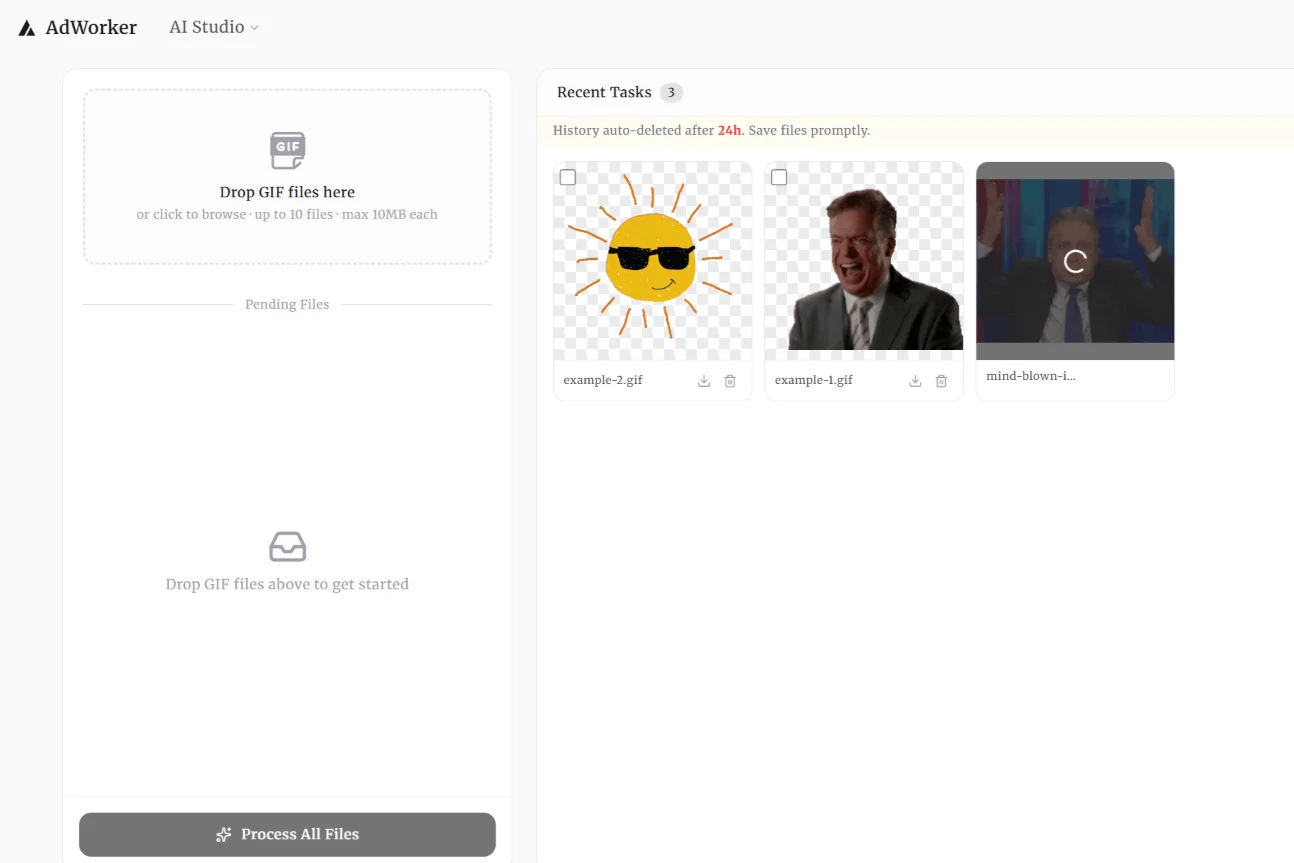The width and height of the screenshot is (1294, 863).
Task: Delete the example-2.gif task
Action: (x=730, y=381)
